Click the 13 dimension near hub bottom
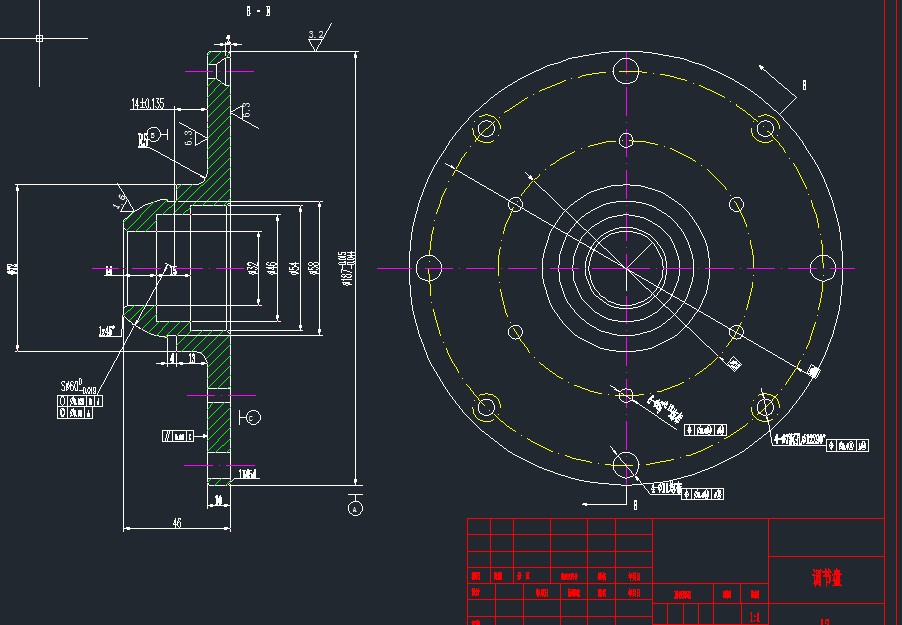The height and width of the screenshot is (625, 902). click(192, 358)
